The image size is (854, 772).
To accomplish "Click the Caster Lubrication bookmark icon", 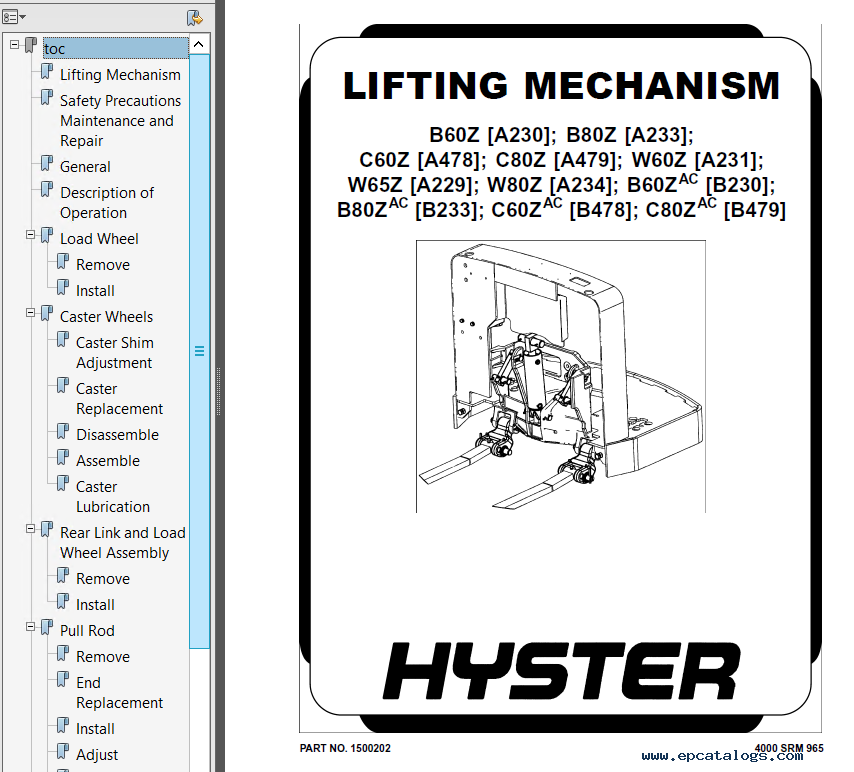I will point(63,483).
